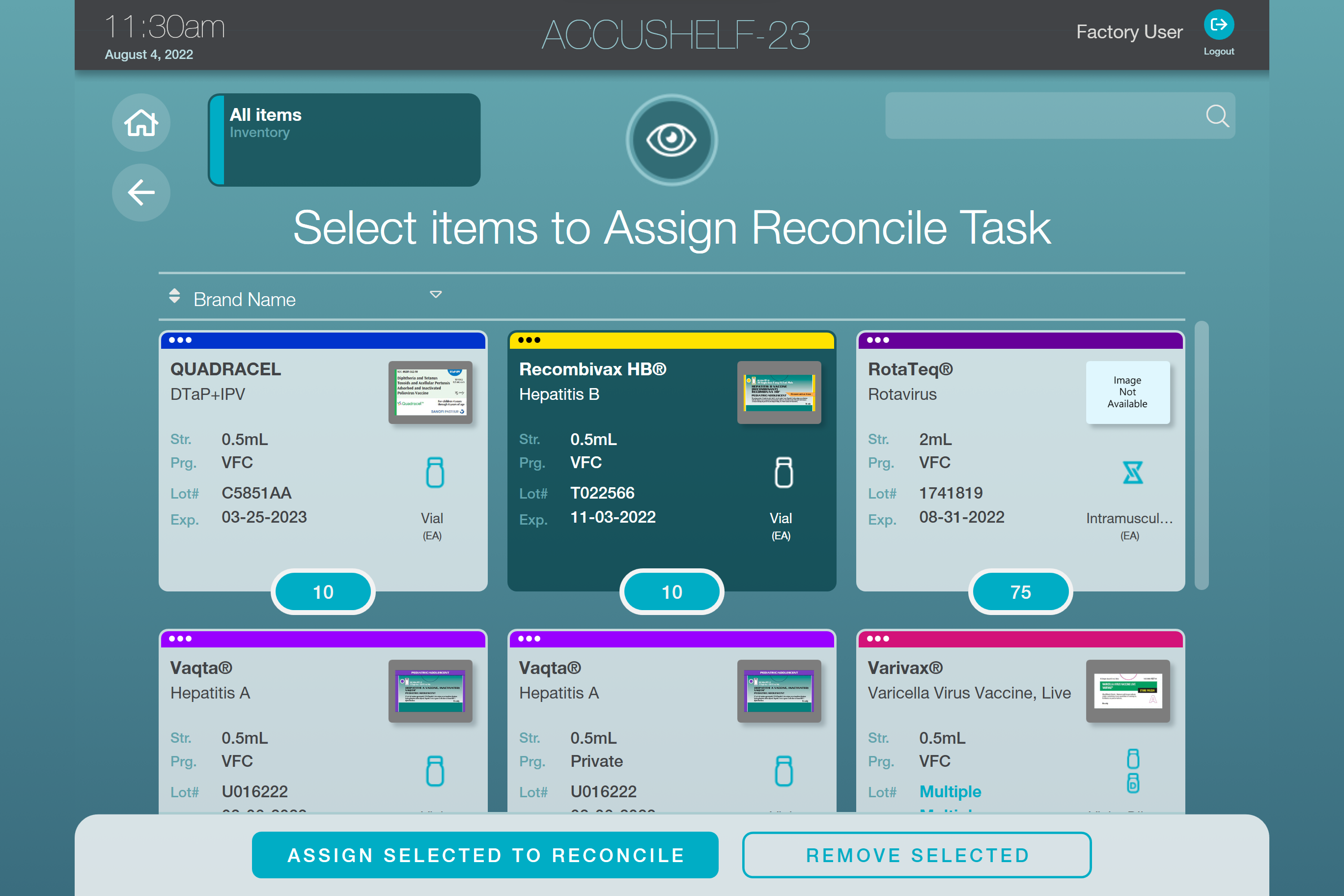Open three-dot menu on Varivax card
Image resolution: width=1344 pixels, height=896 pixels.
click(x=877, y=638)
